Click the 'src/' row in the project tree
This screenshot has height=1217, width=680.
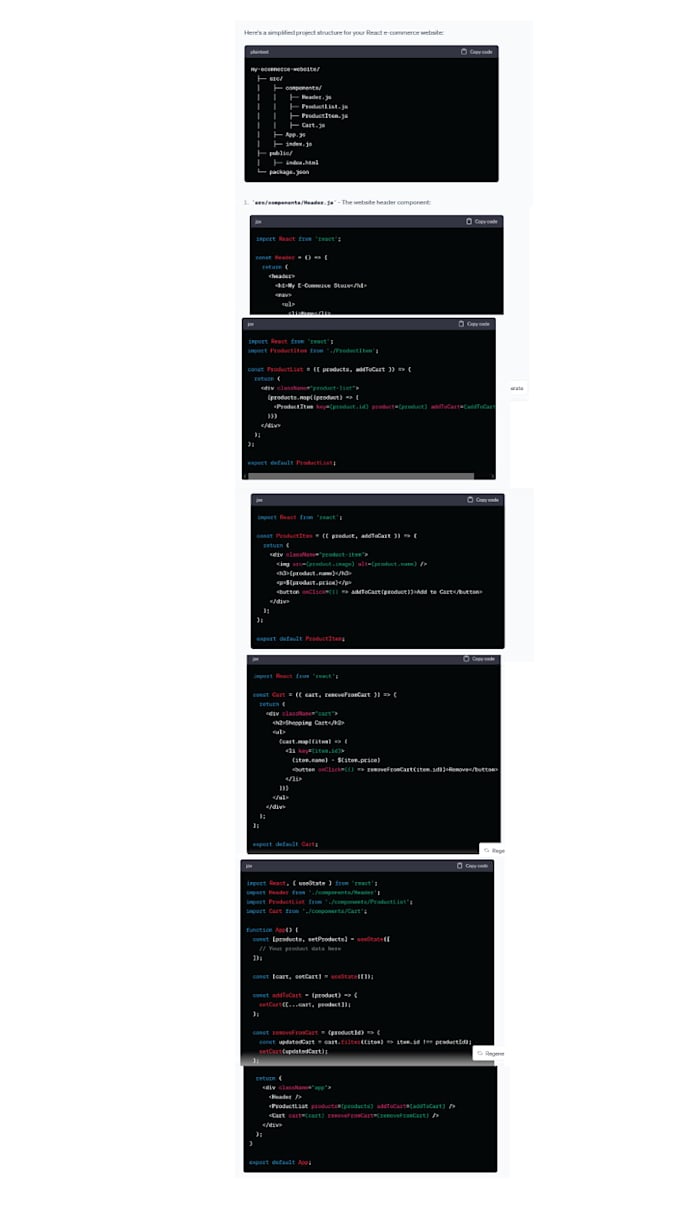tap(276, 78)
